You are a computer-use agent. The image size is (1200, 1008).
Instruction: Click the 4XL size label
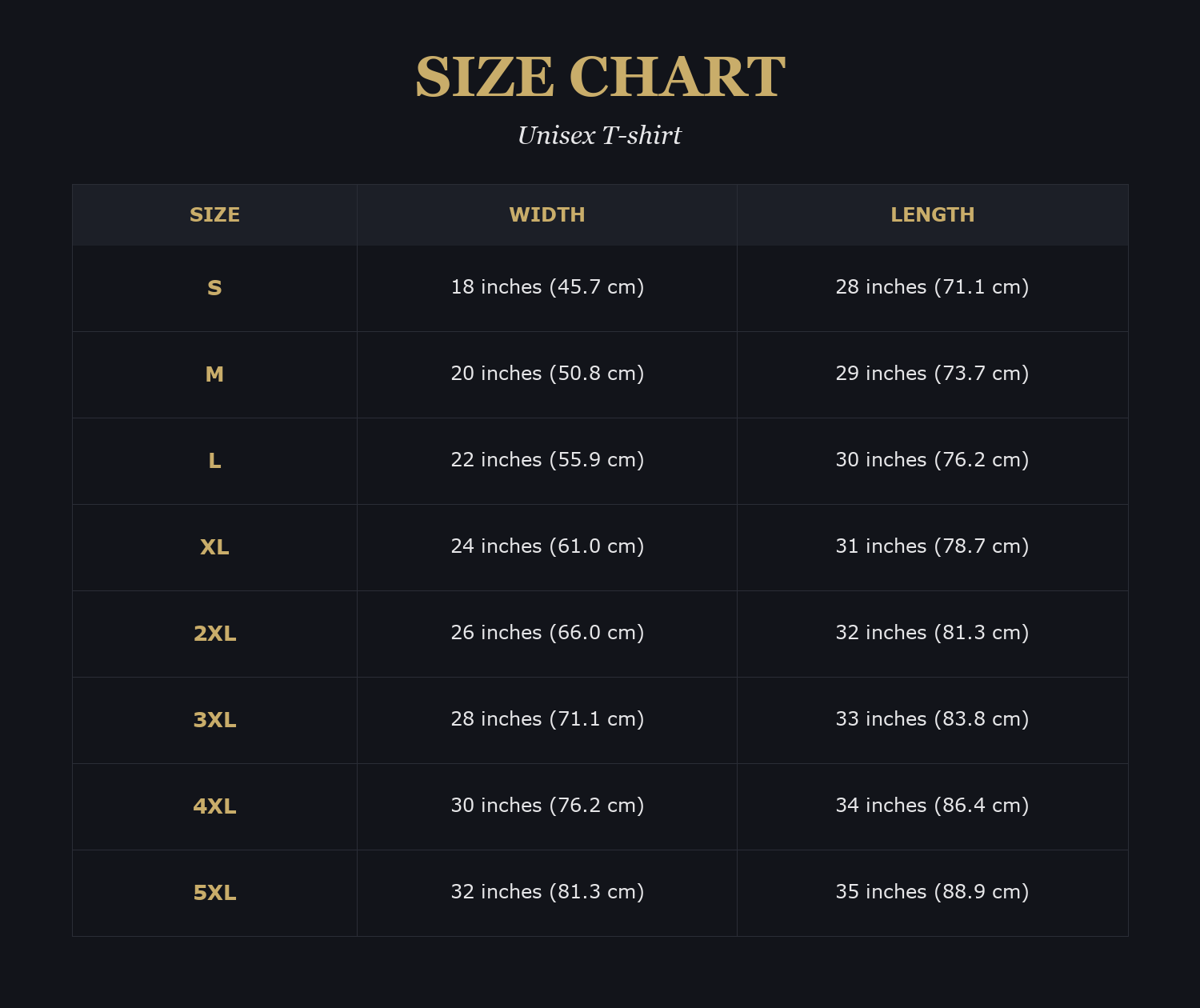tap(214, 806)
